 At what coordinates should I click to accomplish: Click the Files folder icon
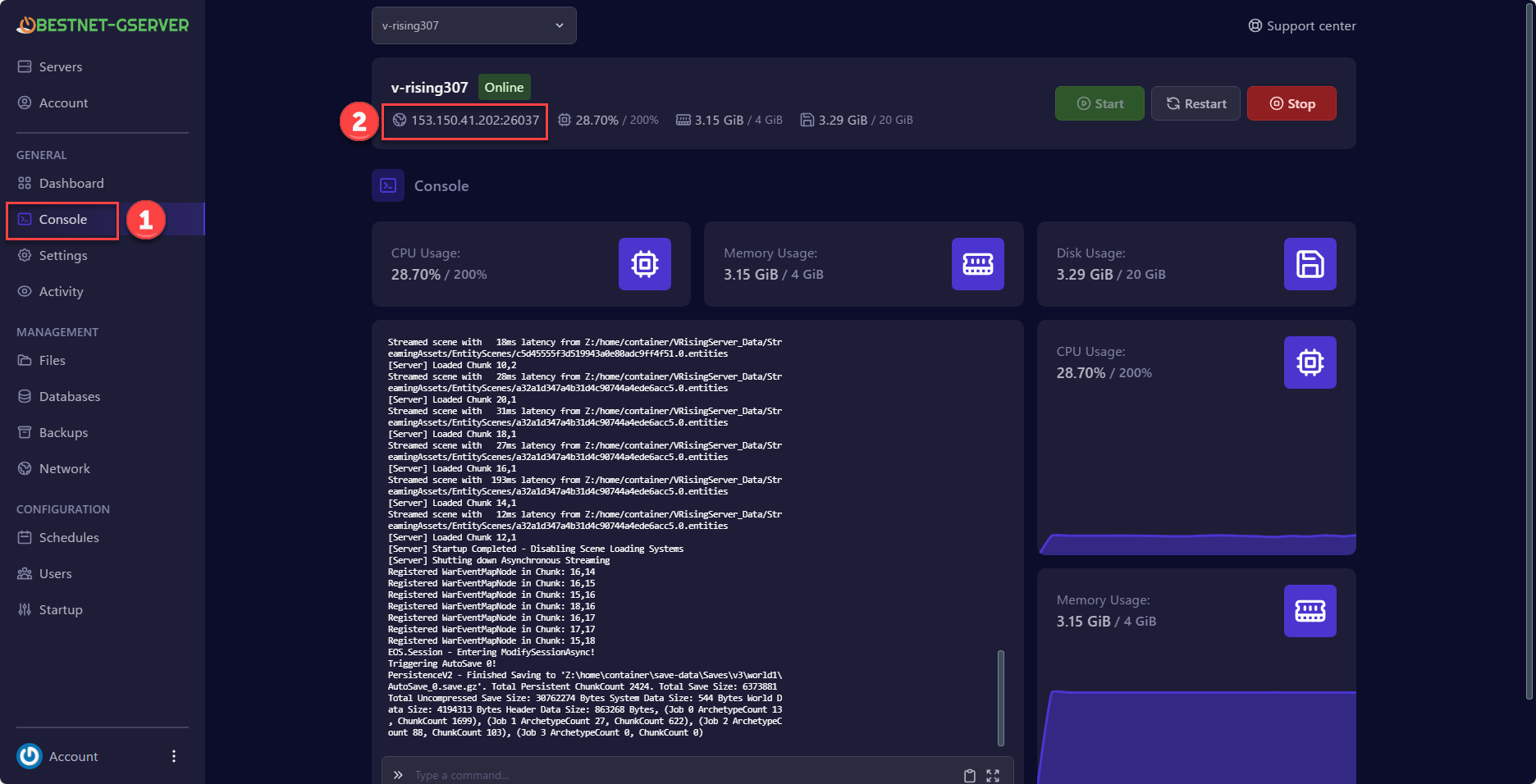click(25, 360)
